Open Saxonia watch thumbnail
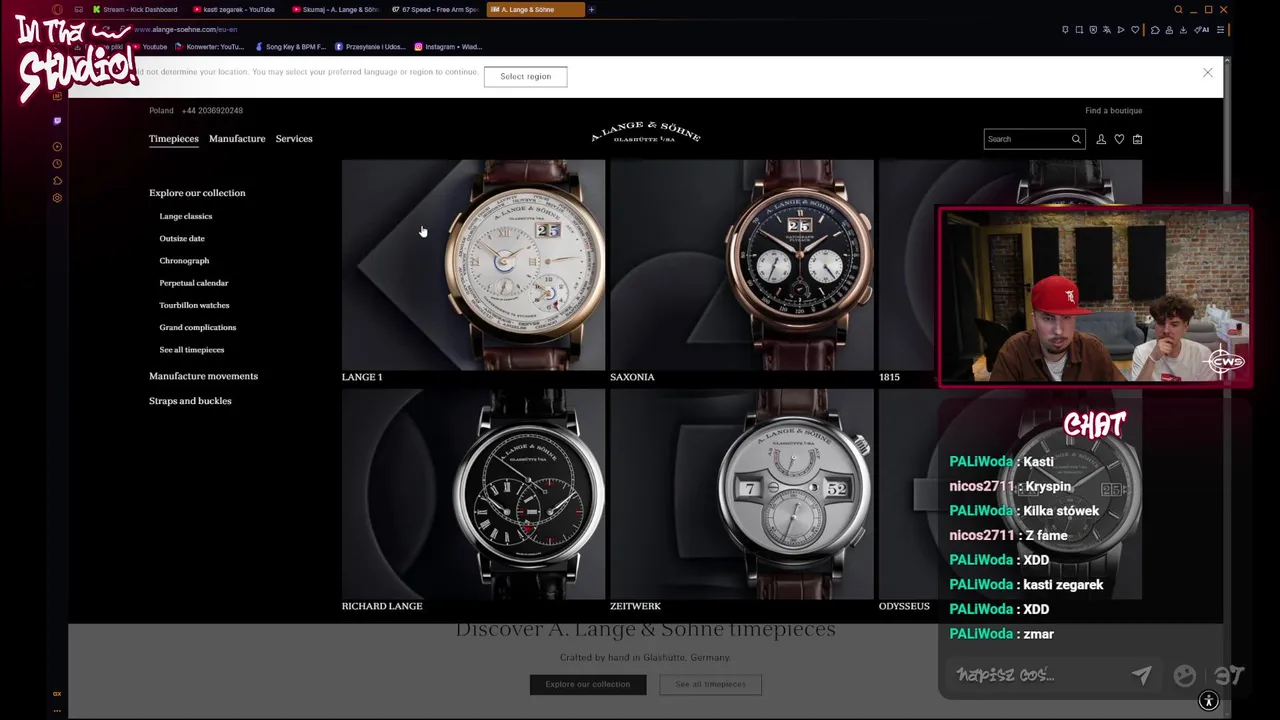1280x720 pixels. [x=741, y=265]
